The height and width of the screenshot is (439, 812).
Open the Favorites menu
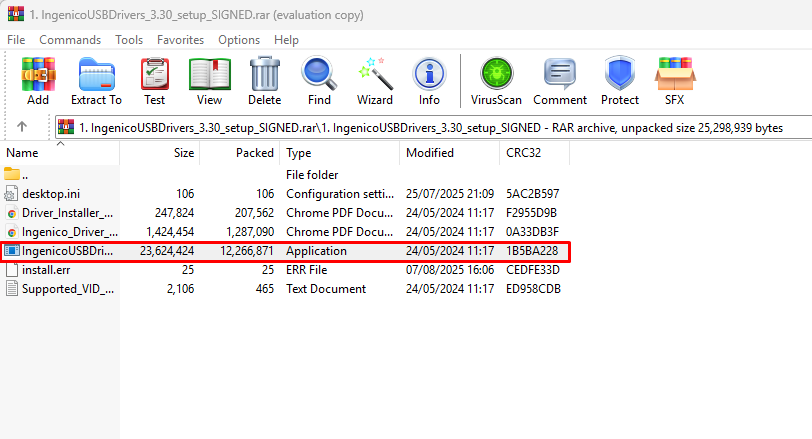pos(180,40)
